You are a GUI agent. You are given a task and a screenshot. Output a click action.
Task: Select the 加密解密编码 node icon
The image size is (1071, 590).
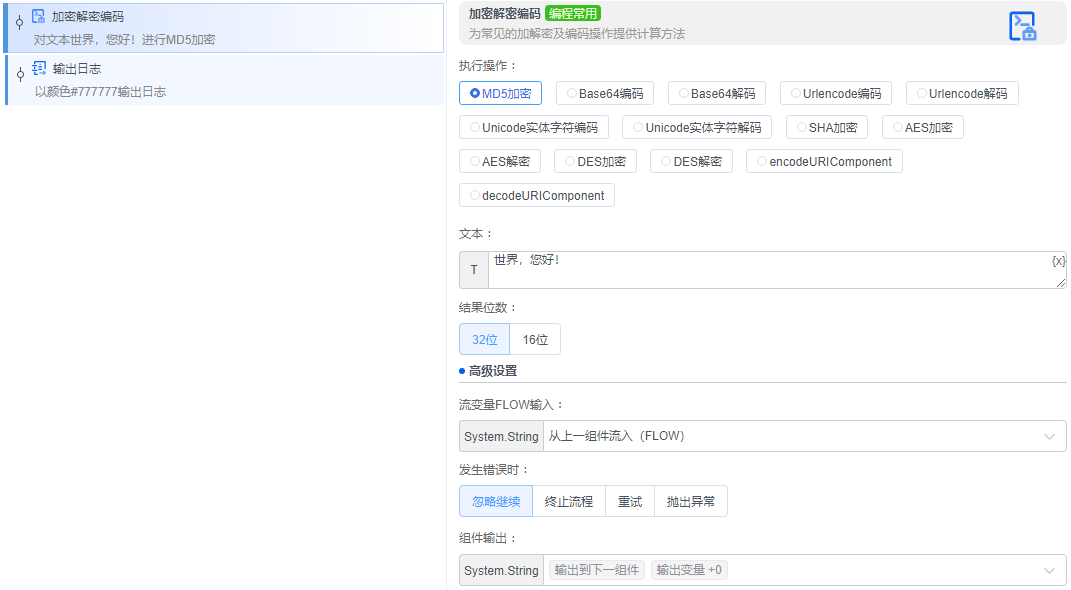(40, 16)
